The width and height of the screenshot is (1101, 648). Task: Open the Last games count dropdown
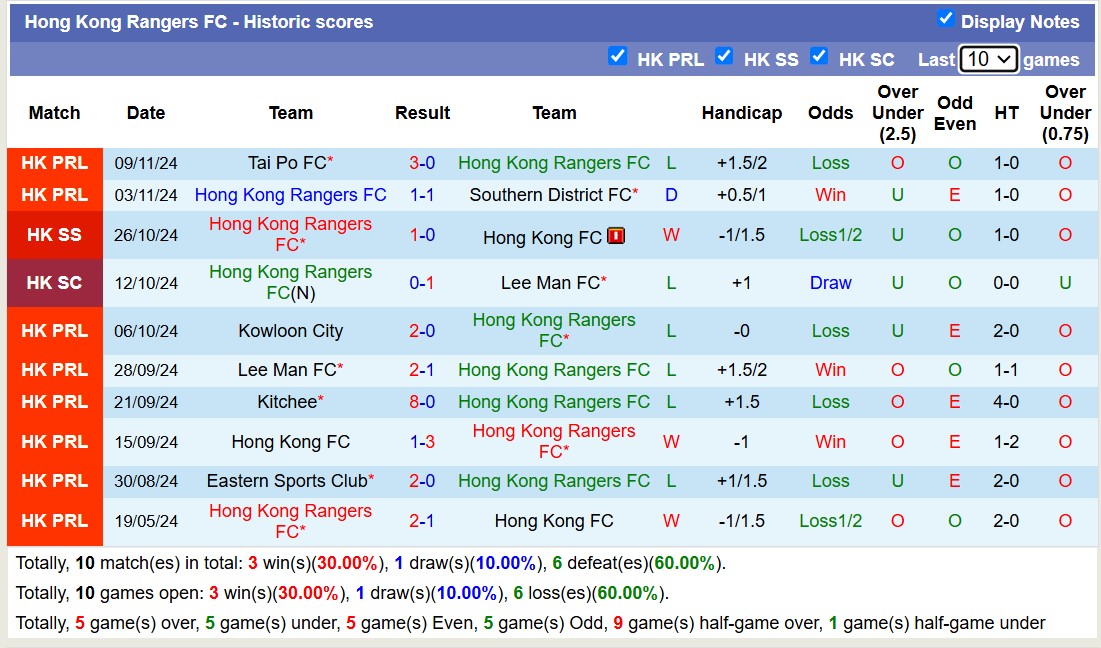988,59
